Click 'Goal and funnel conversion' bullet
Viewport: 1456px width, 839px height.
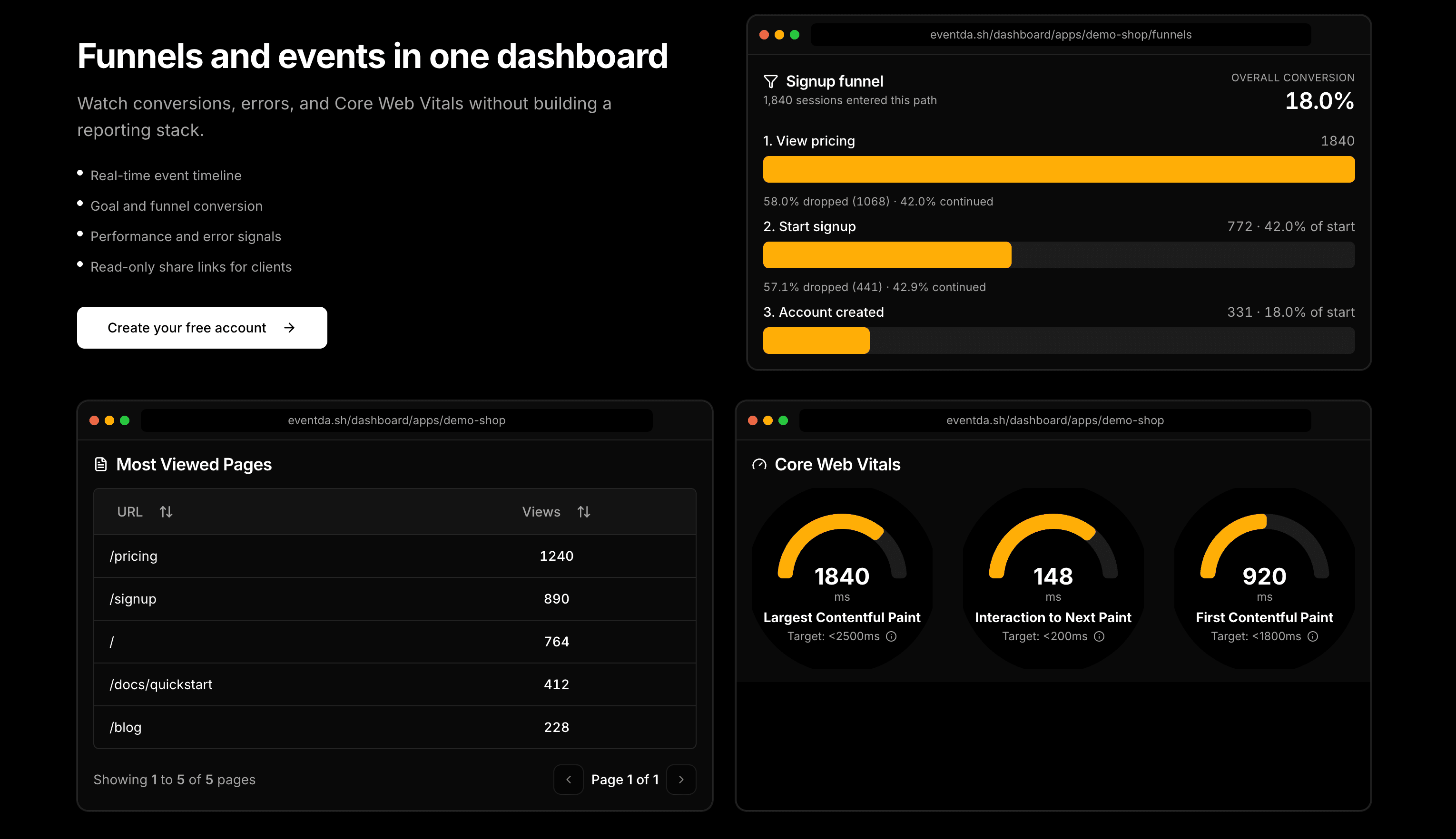(x=177, y=206)
